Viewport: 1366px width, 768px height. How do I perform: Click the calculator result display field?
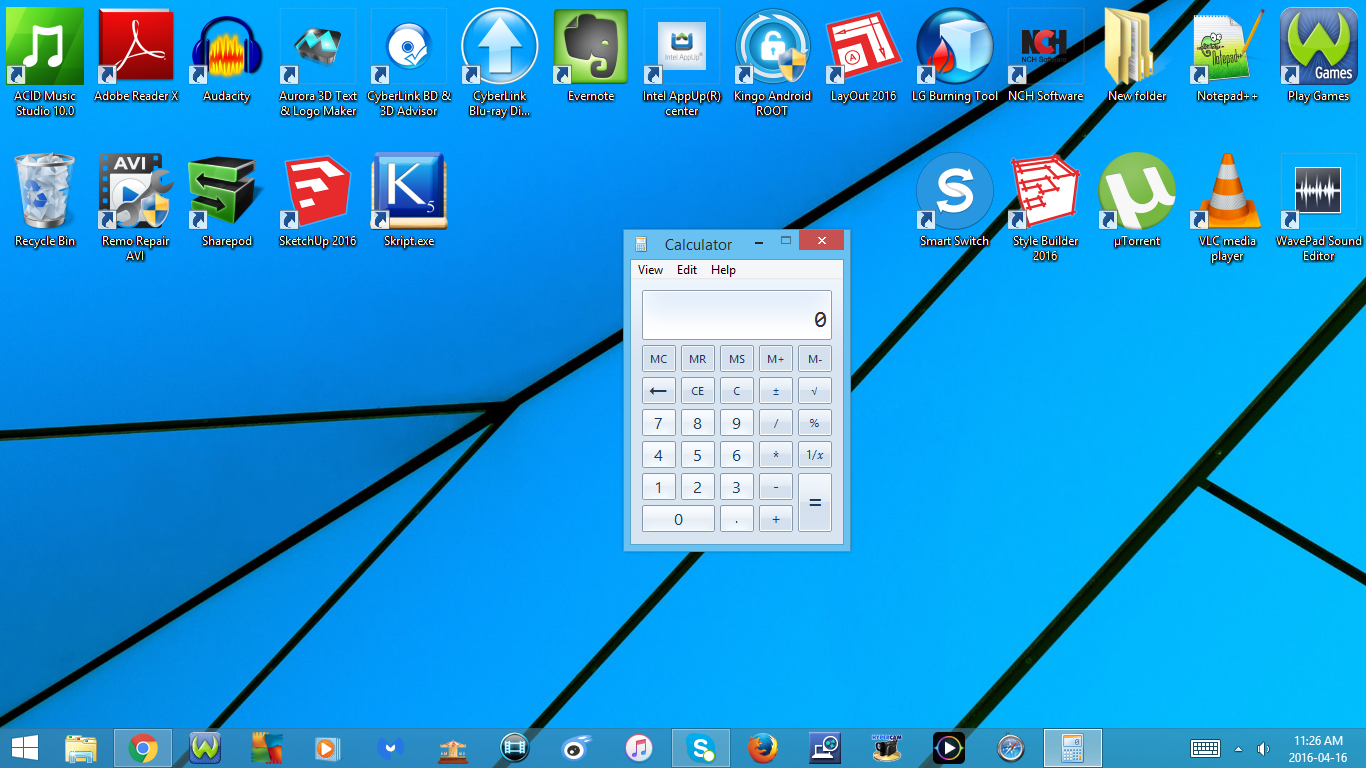tap(737, 315)
